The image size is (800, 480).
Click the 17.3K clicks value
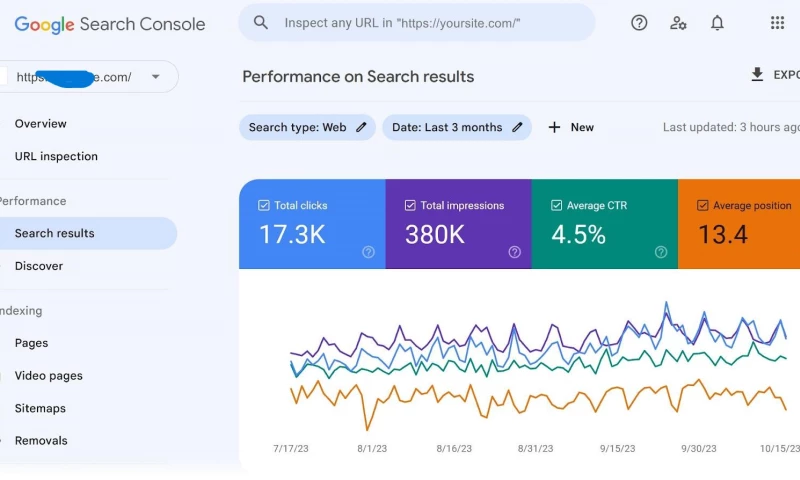click(292, 235)
